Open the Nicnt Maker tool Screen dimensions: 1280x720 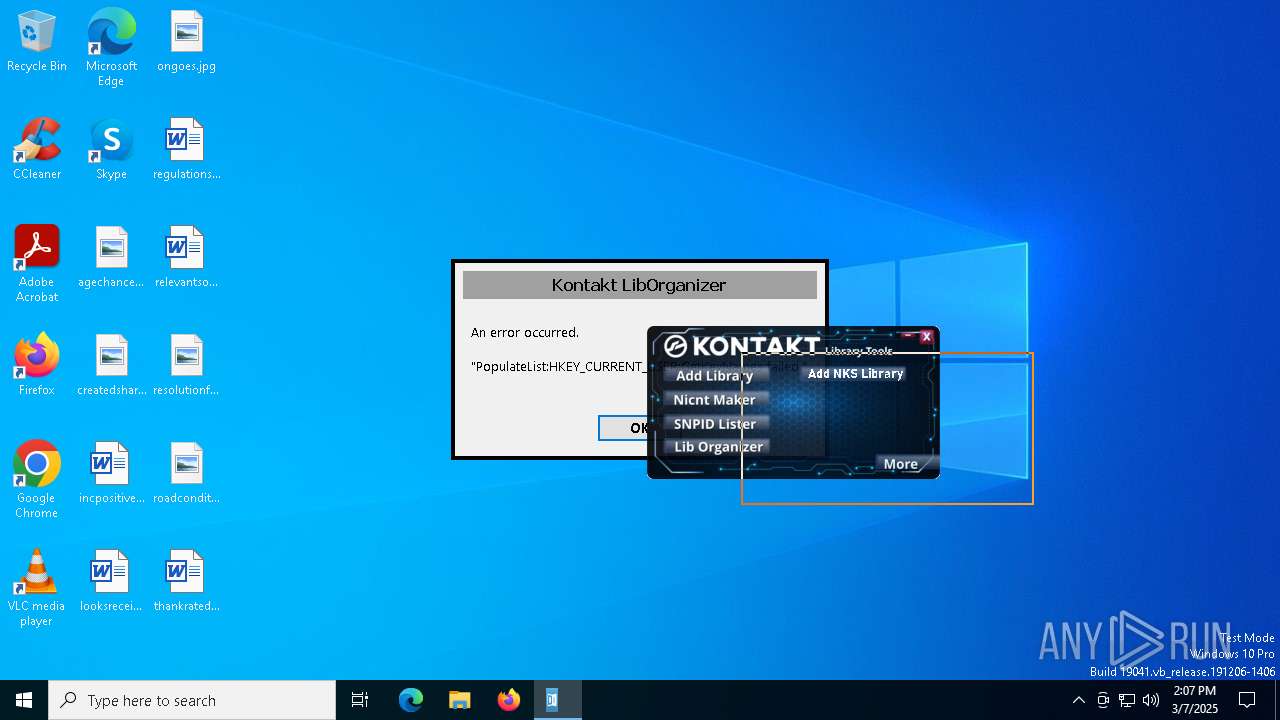click(x=716, y=400)
